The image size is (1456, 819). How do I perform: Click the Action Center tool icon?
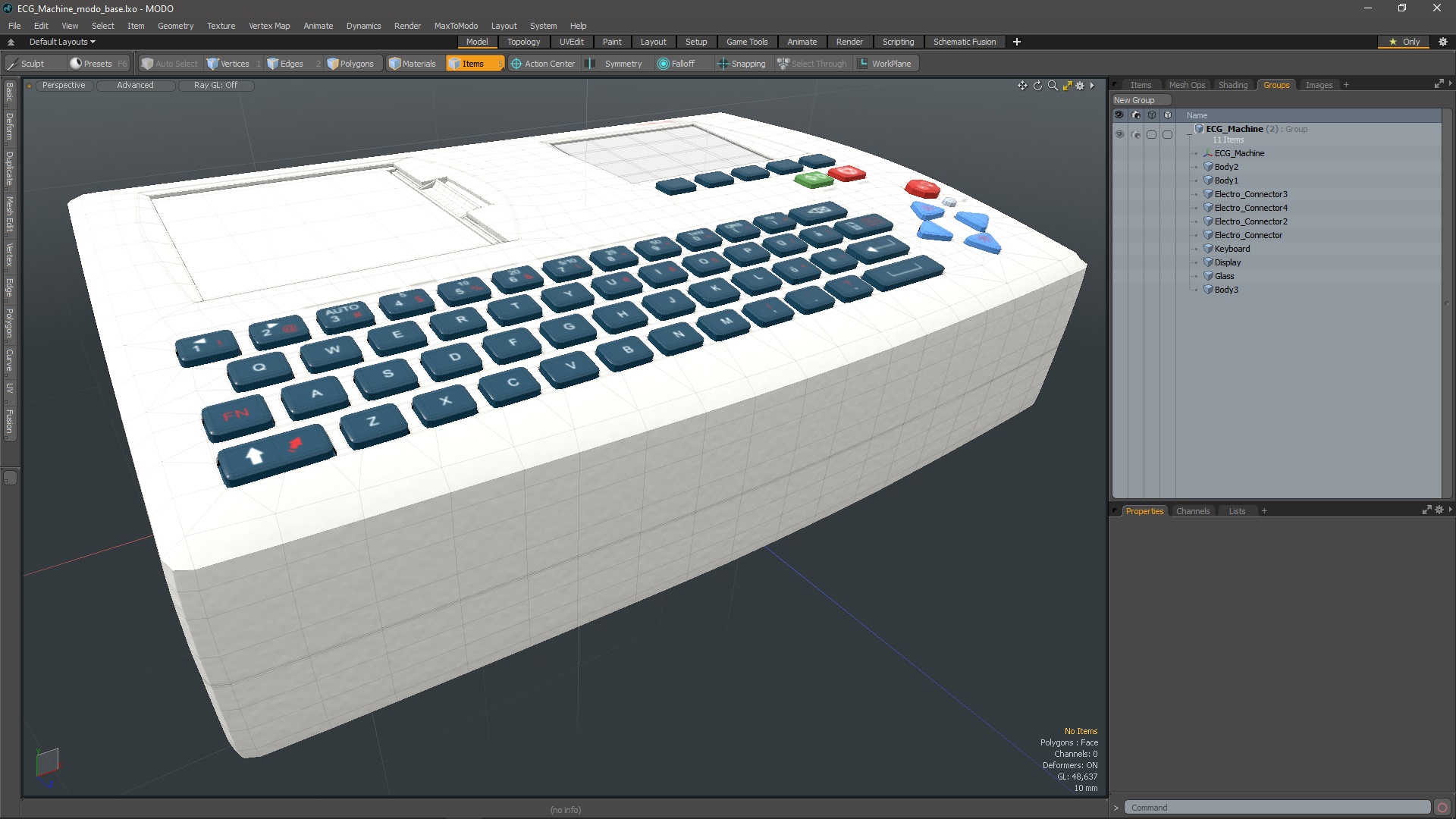click(x=516, y=64)
